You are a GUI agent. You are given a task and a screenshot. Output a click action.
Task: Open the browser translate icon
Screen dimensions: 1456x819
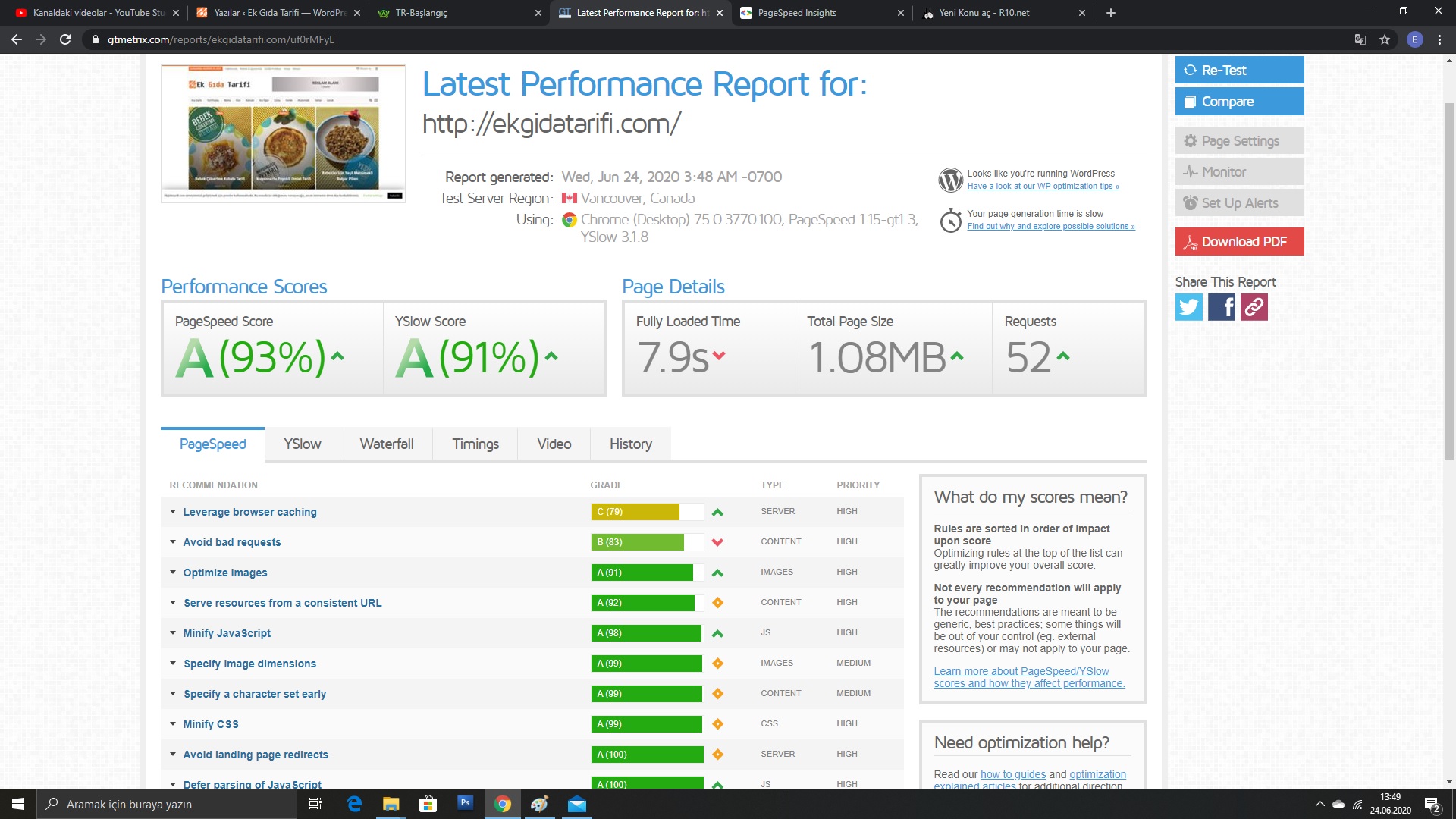pos(1360,39)
